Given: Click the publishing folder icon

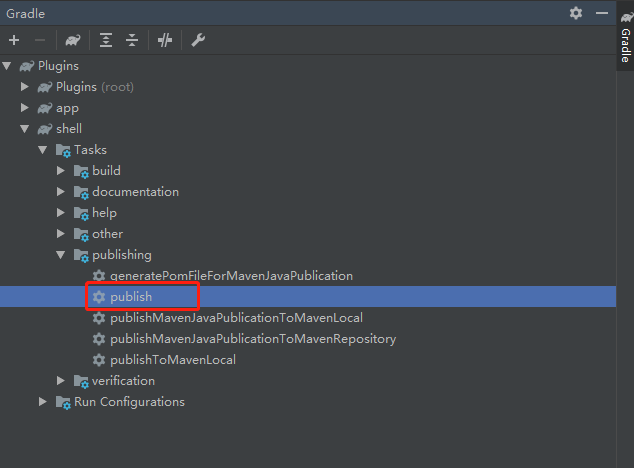Looking at the screenshot, I should point(81,256).
